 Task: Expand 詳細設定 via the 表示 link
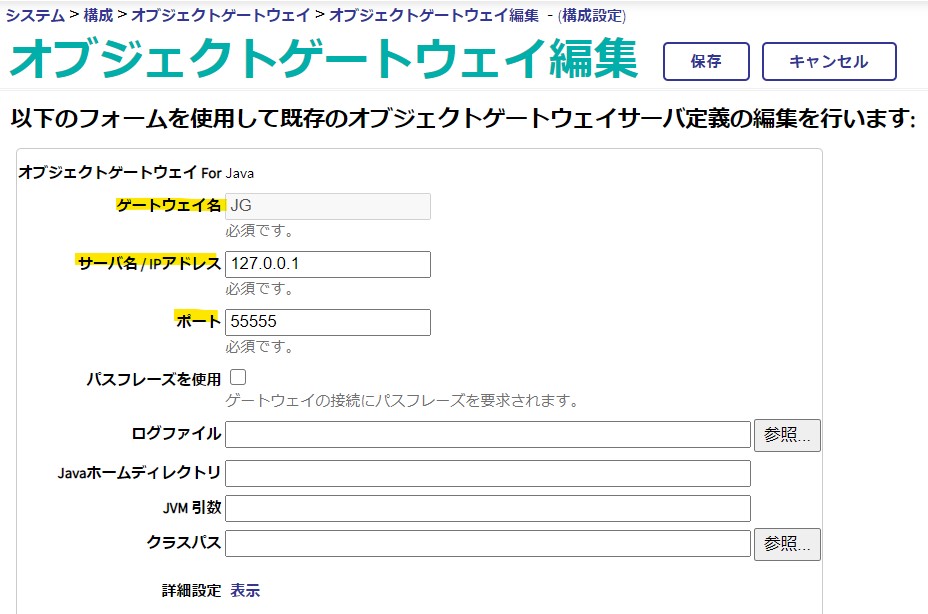pyautogui.click(x=245, y=590)
